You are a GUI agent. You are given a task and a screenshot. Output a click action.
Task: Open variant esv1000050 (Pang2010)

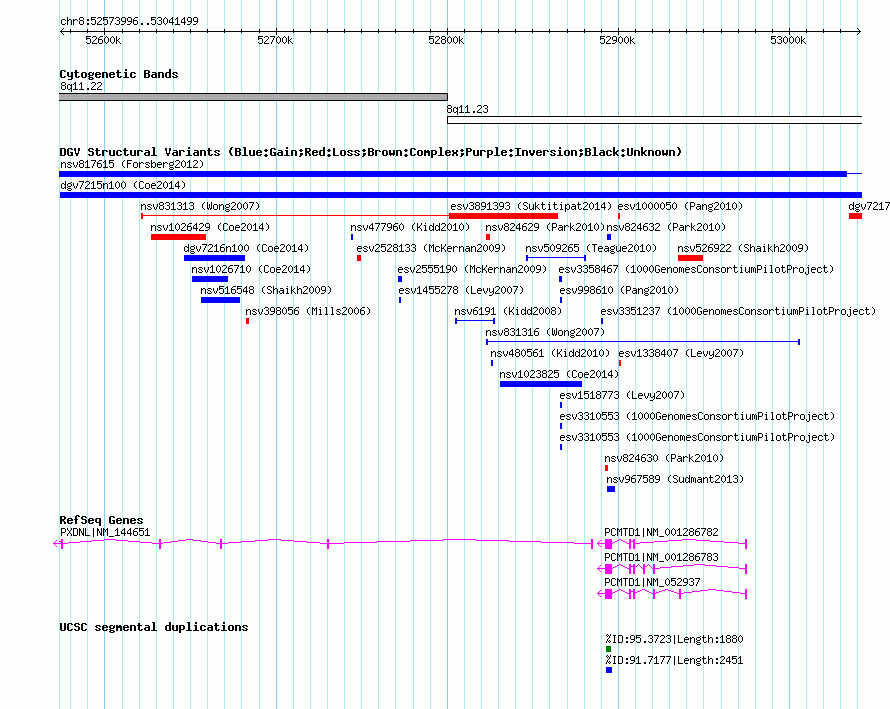680,206
